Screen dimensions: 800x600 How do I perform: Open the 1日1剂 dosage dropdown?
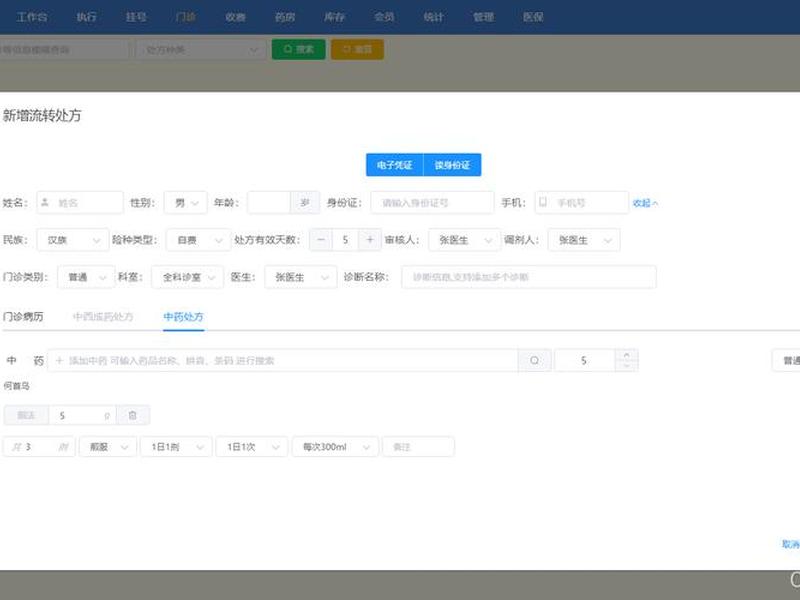[x=176, y=447]
